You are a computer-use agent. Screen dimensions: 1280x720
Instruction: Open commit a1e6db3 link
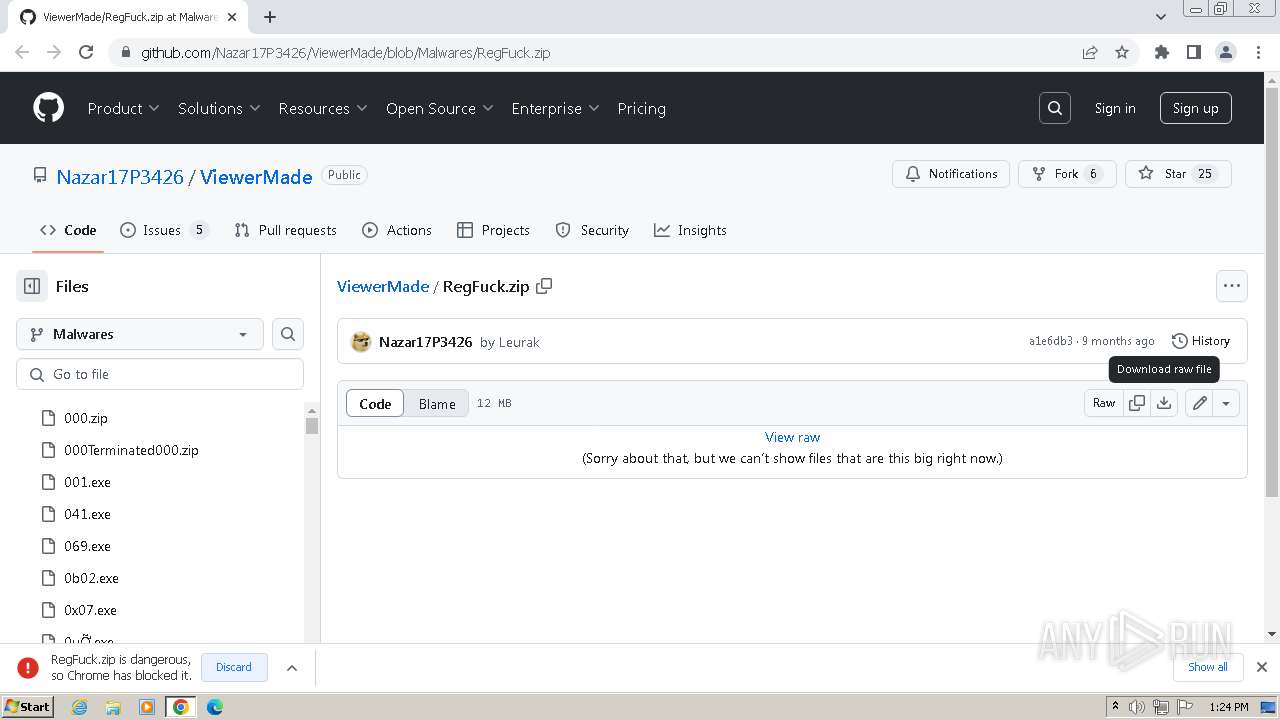pyautogui.click(x=1051, y=341)
